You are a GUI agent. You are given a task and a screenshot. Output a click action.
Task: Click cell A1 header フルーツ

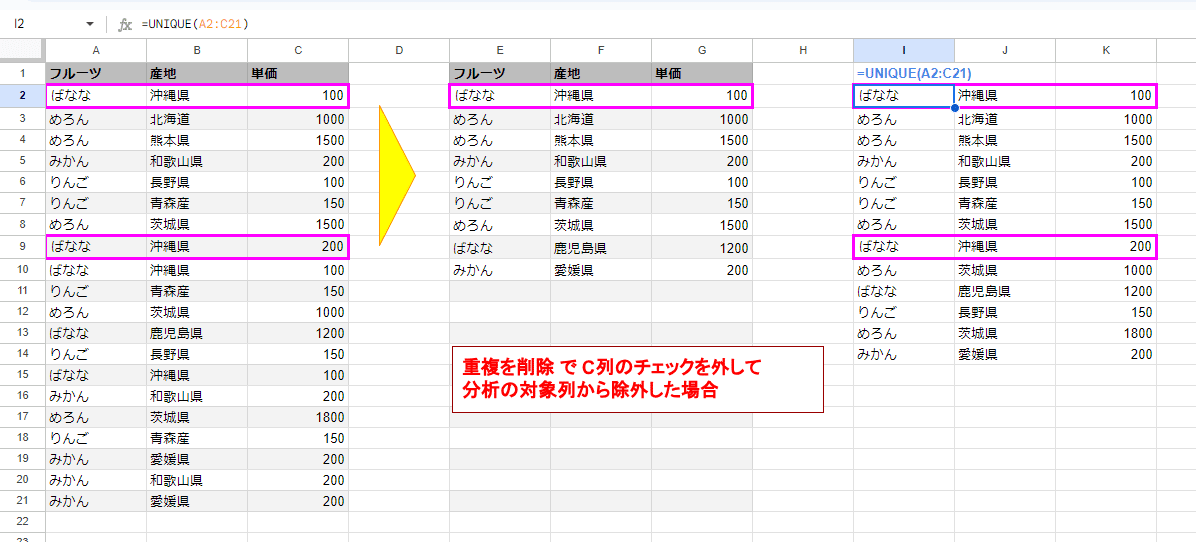click(x=96, y=73)
